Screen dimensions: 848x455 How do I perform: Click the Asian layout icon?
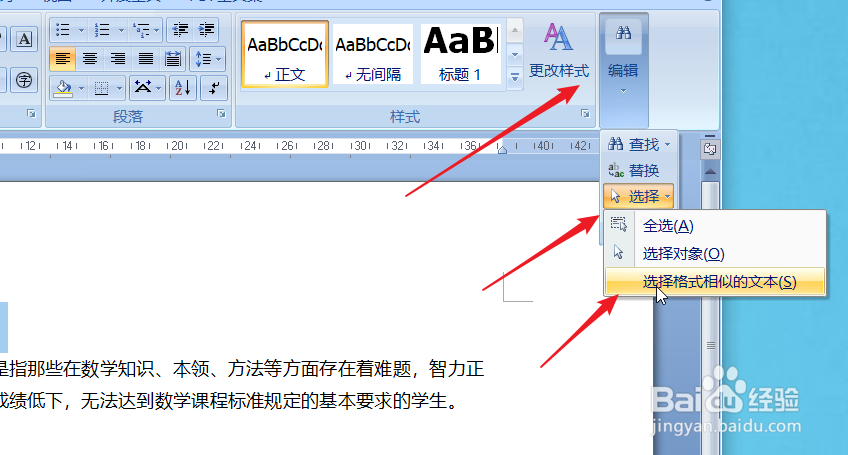[x=143, y=88]
